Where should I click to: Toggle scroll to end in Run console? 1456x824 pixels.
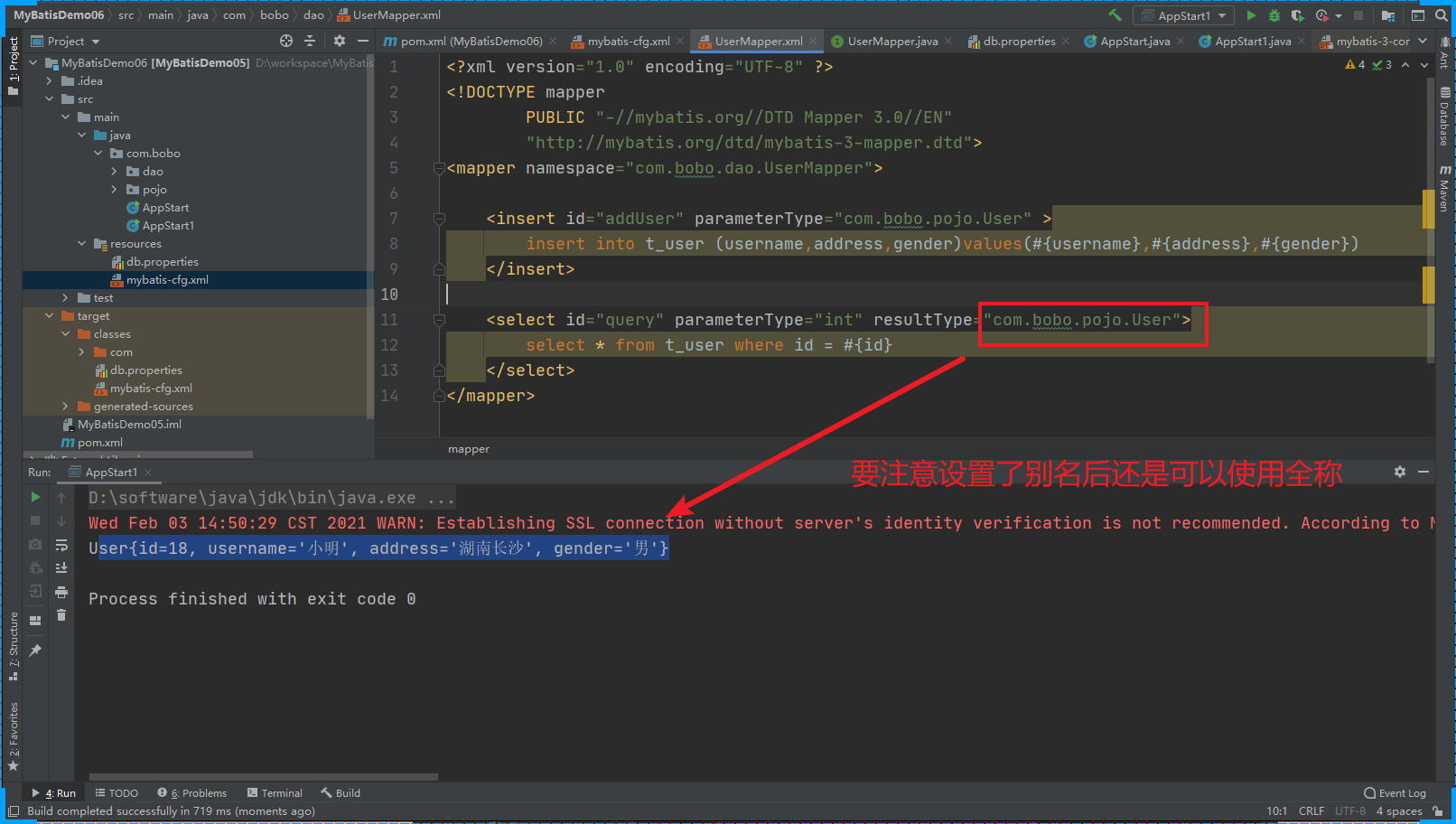coord(61,568)
